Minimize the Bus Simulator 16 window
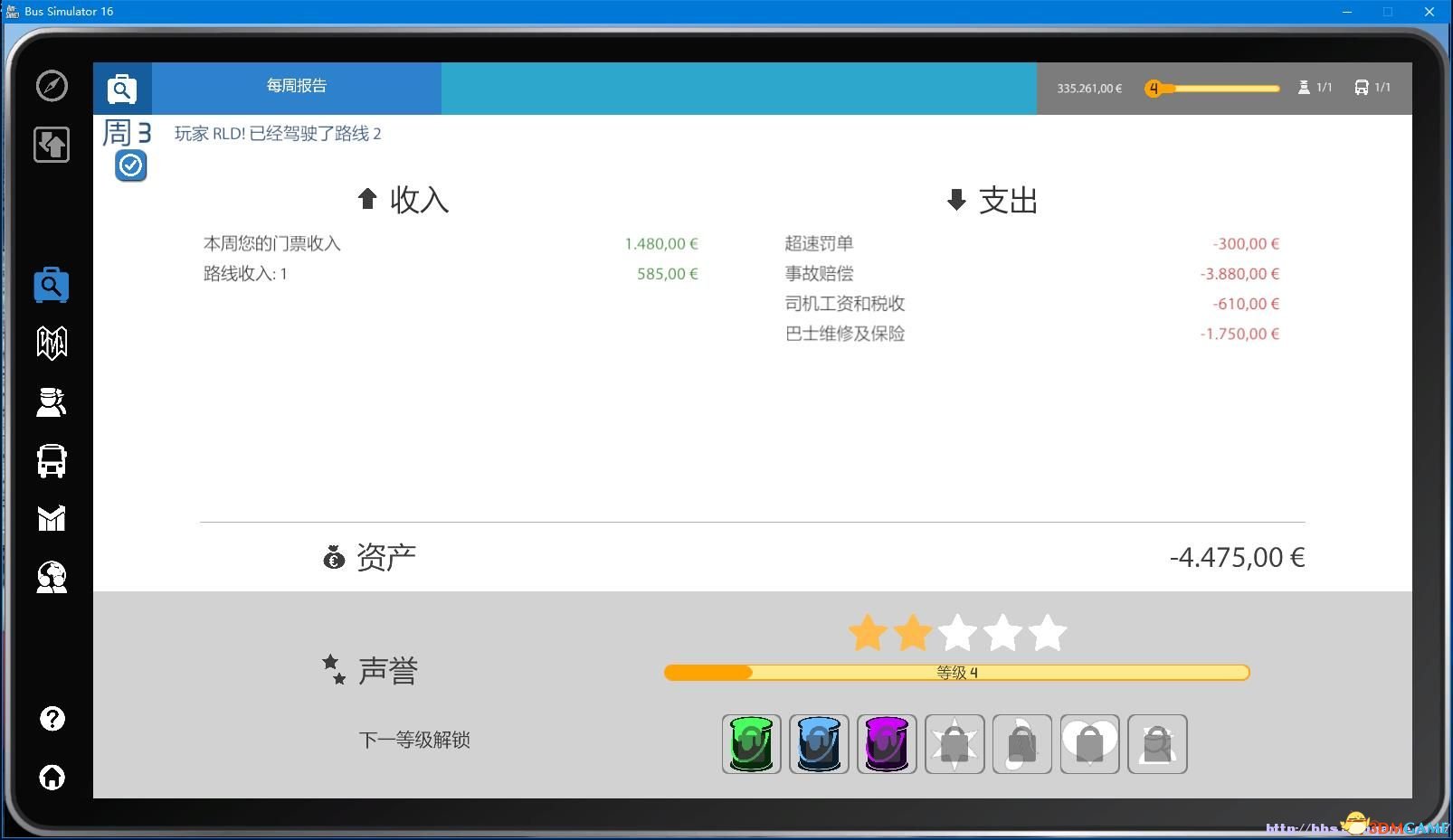Viewport: 1453px width, 840px height. 1347,12
